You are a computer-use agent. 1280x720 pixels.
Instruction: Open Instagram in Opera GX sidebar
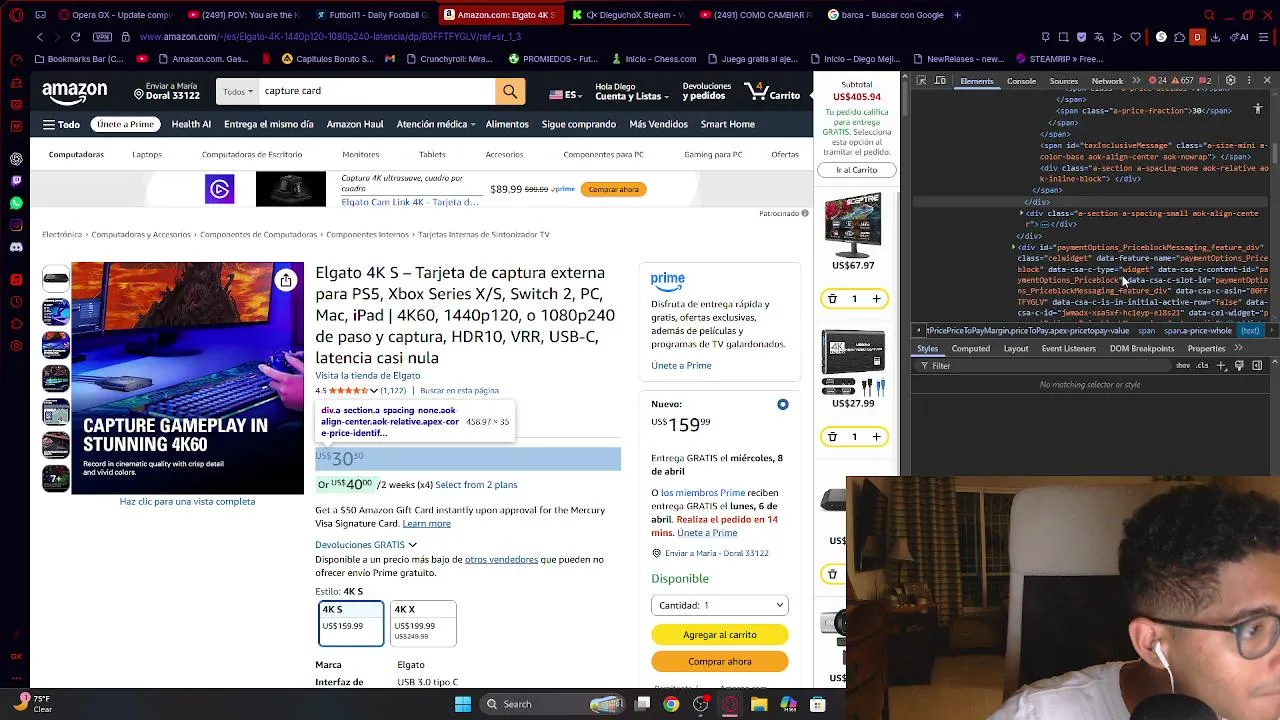click(16, 225)
